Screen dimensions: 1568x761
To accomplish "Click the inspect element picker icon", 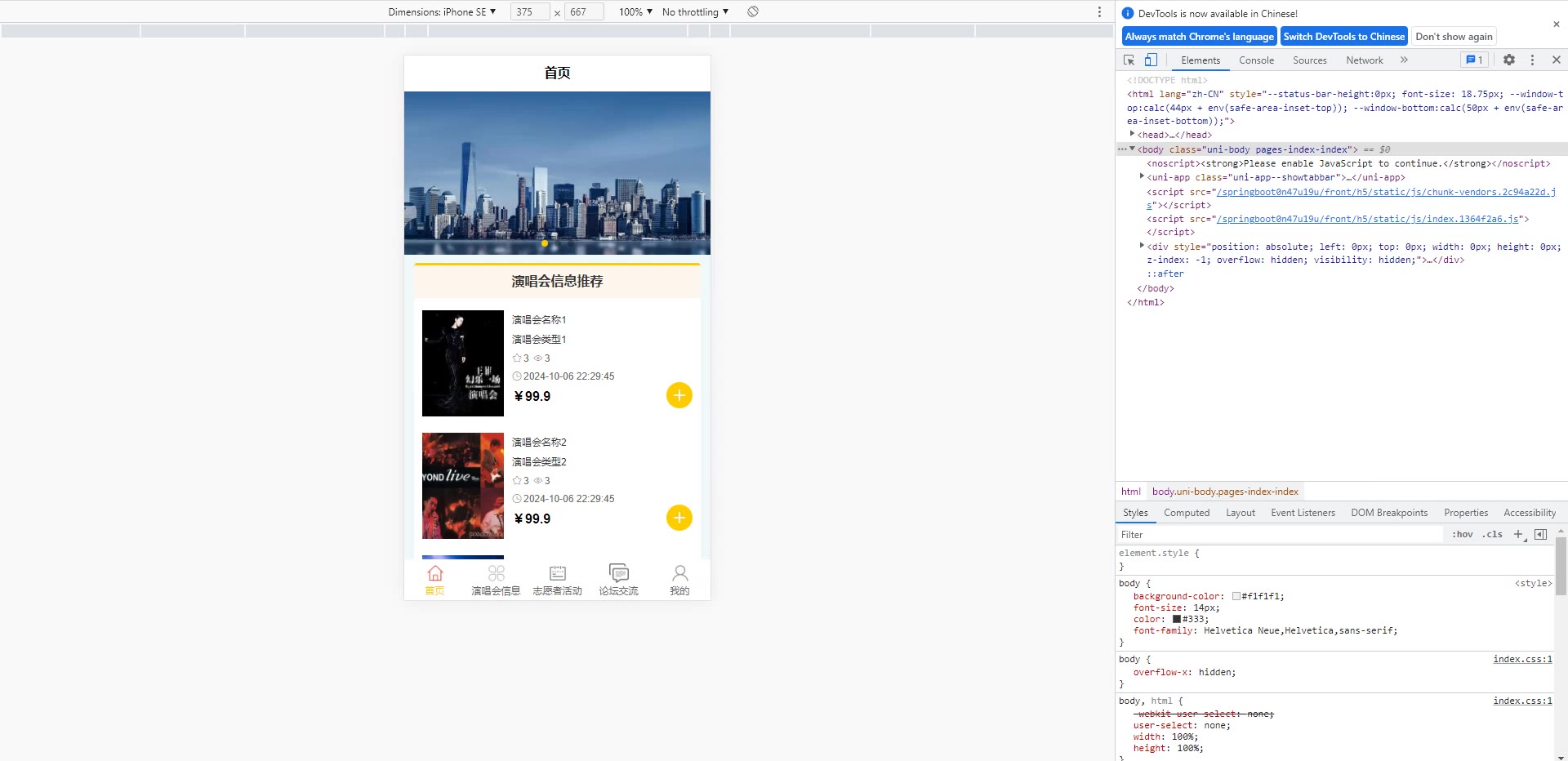I will [x=1129, y=60].
